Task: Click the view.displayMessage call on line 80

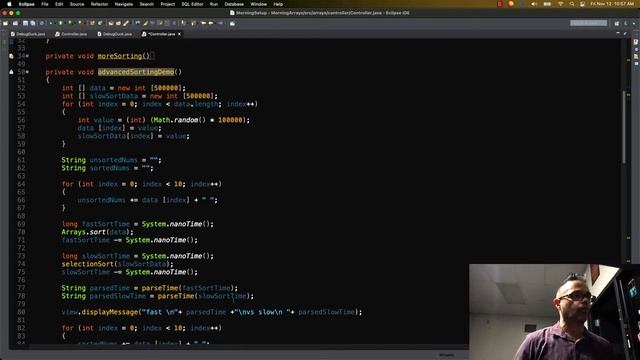Action: click(211, 312)
